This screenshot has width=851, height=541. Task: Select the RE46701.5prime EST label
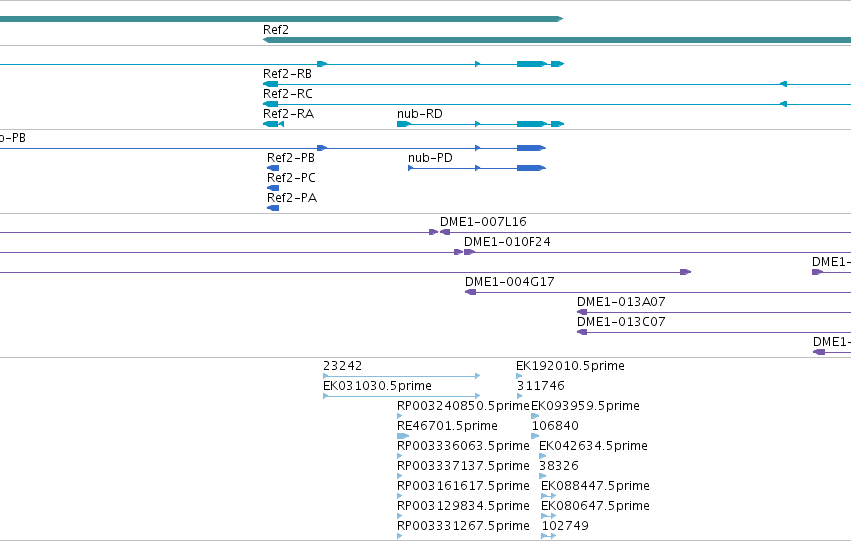pos(447,427)
